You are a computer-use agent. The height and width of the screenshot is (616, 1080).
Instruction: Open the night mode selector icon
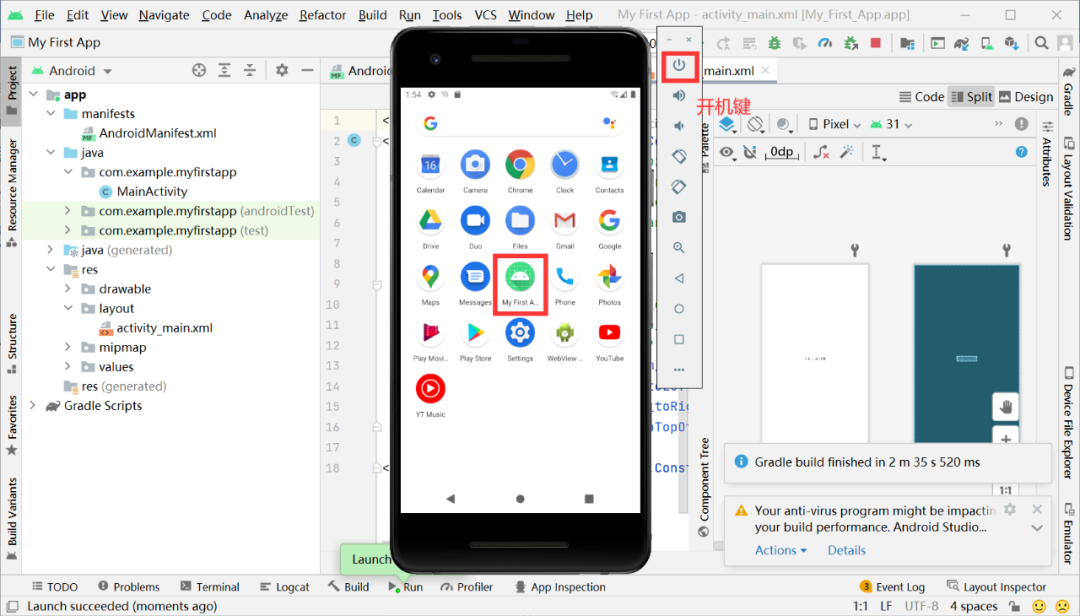pyautogui.click(x=784, y=125)
